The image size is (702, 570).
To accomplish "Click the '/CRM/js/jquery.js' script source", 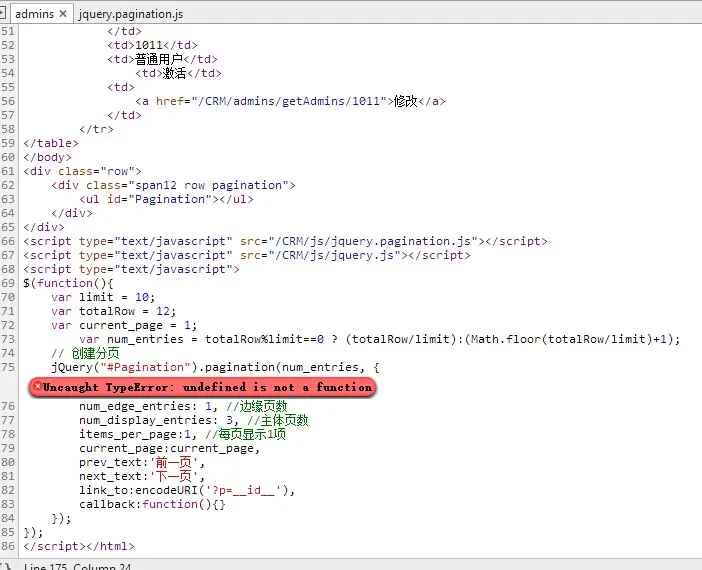I will tap(335, 255).
